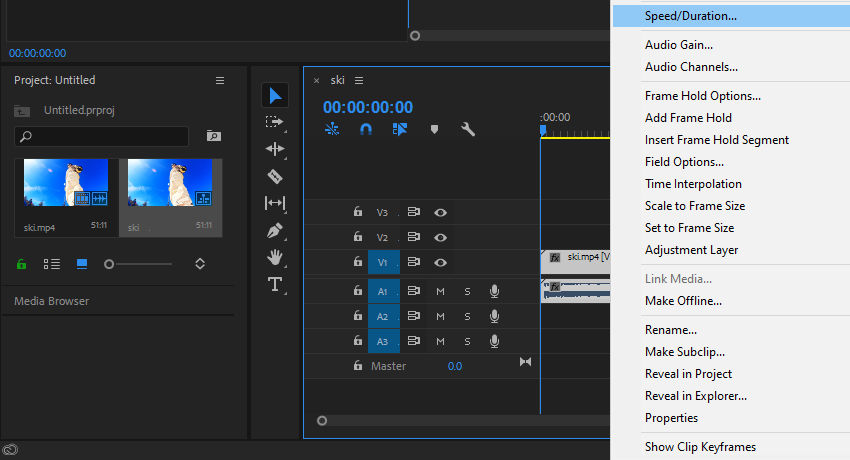The image size is (850, 460).
Task: Select the Ripple Edit tool
Action: tap(275, 149)
